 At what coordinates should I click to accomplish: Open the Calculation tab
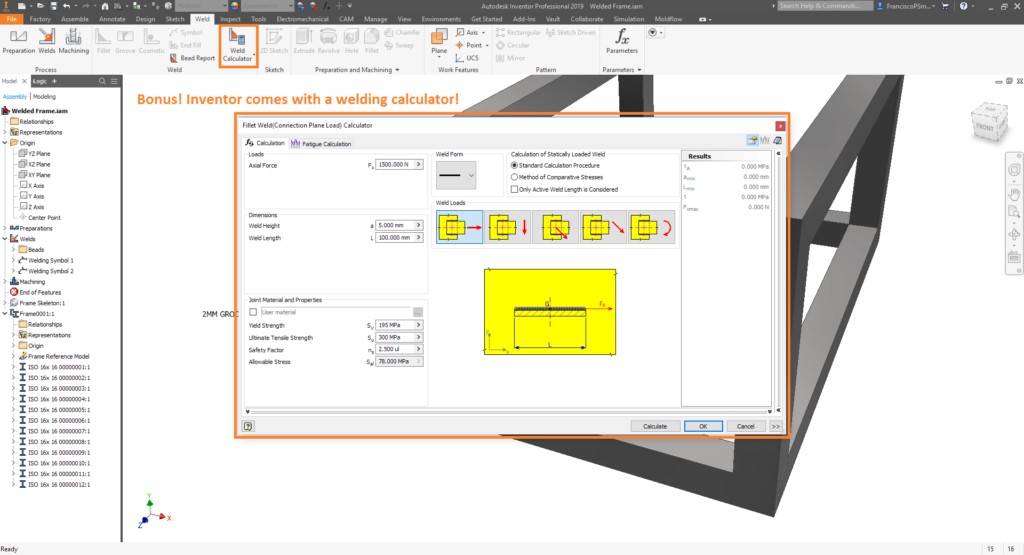click(264, 143)
